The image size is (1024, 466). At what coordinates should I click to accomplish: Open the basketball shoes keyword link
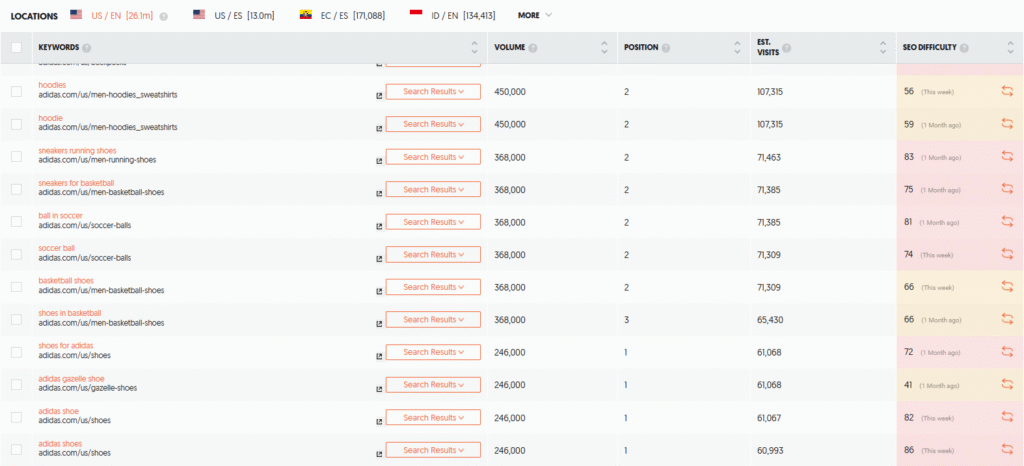[x=66, y=281]
